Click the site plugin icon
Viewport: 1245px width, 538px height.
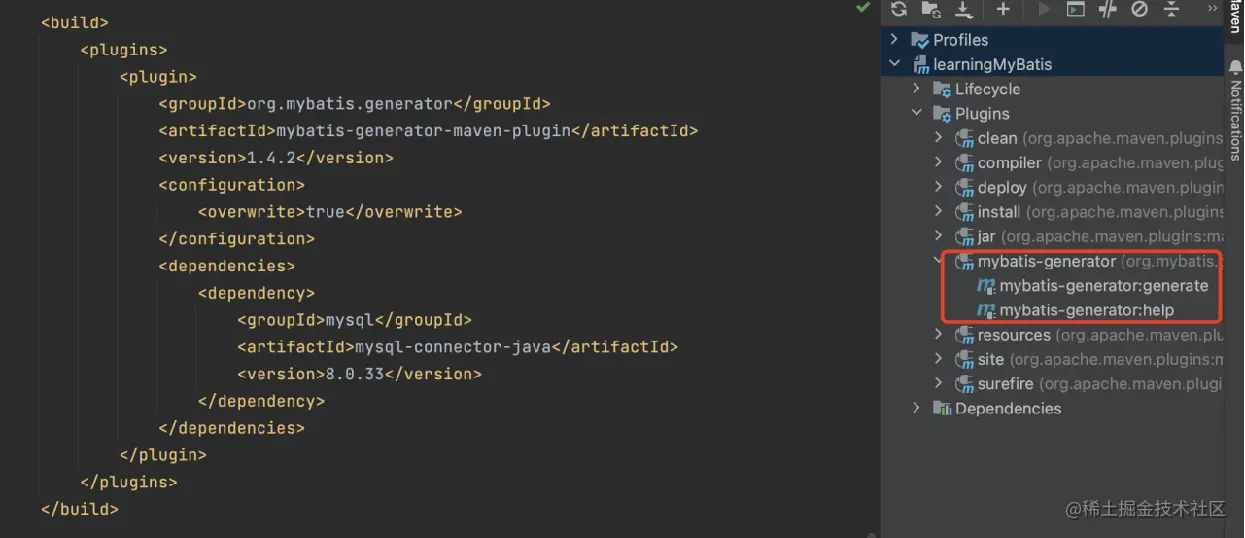(964, 359)
